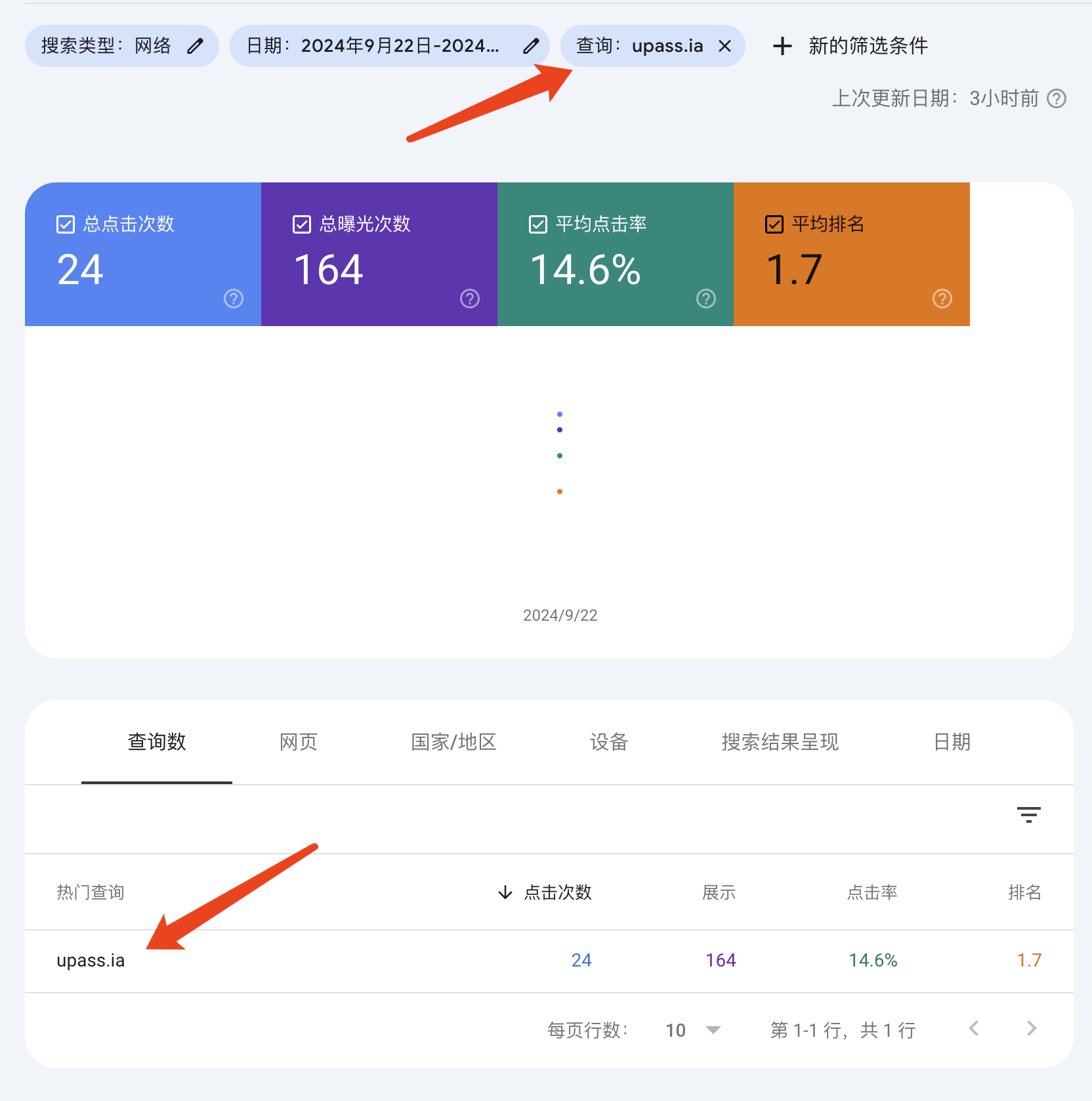Image resolution: width=1092 pixels, height=1101 pixels.
Task: Select the 热门查询 column header
Action: point(91,892)
